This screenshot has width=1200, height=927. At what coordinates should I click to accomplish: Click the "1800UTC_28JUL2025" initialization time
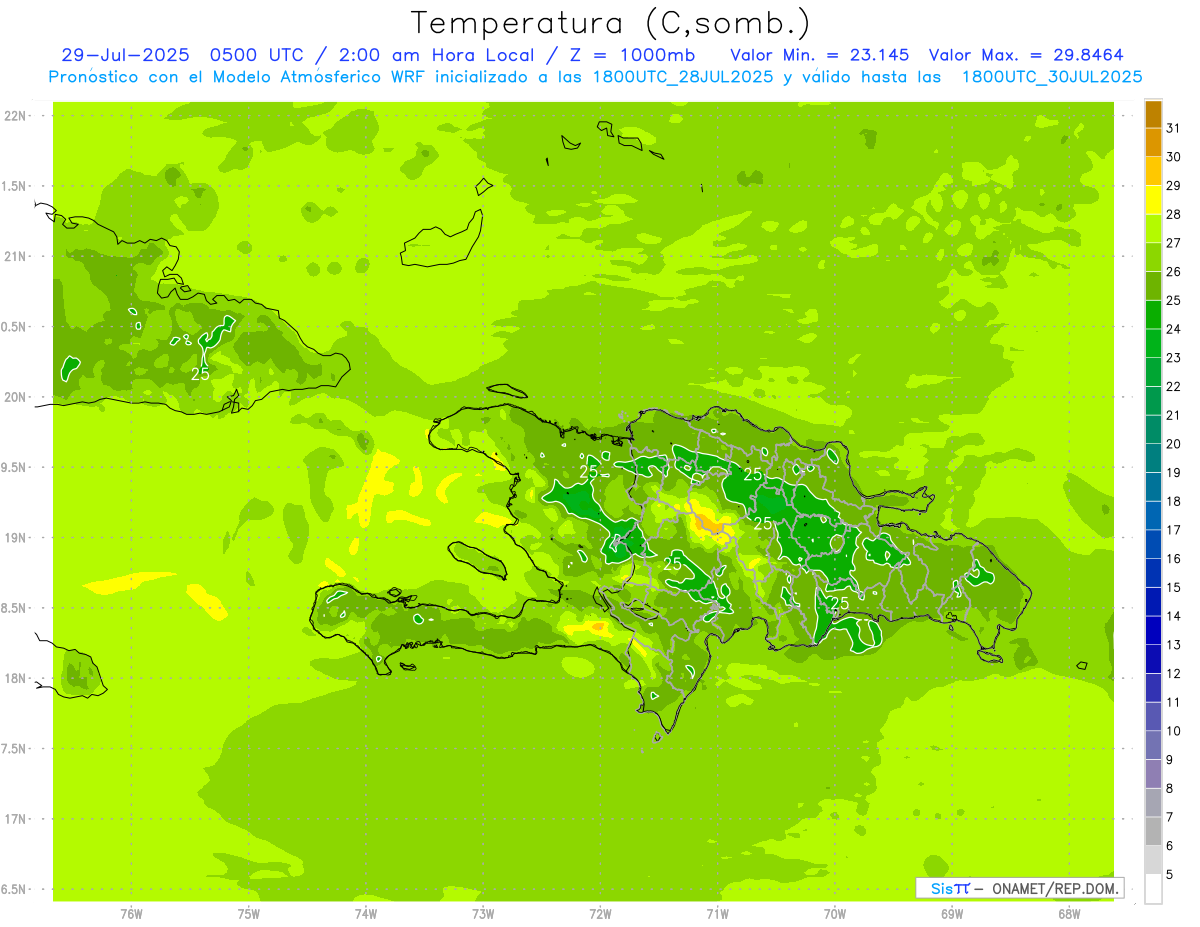(x=682, y=77)
